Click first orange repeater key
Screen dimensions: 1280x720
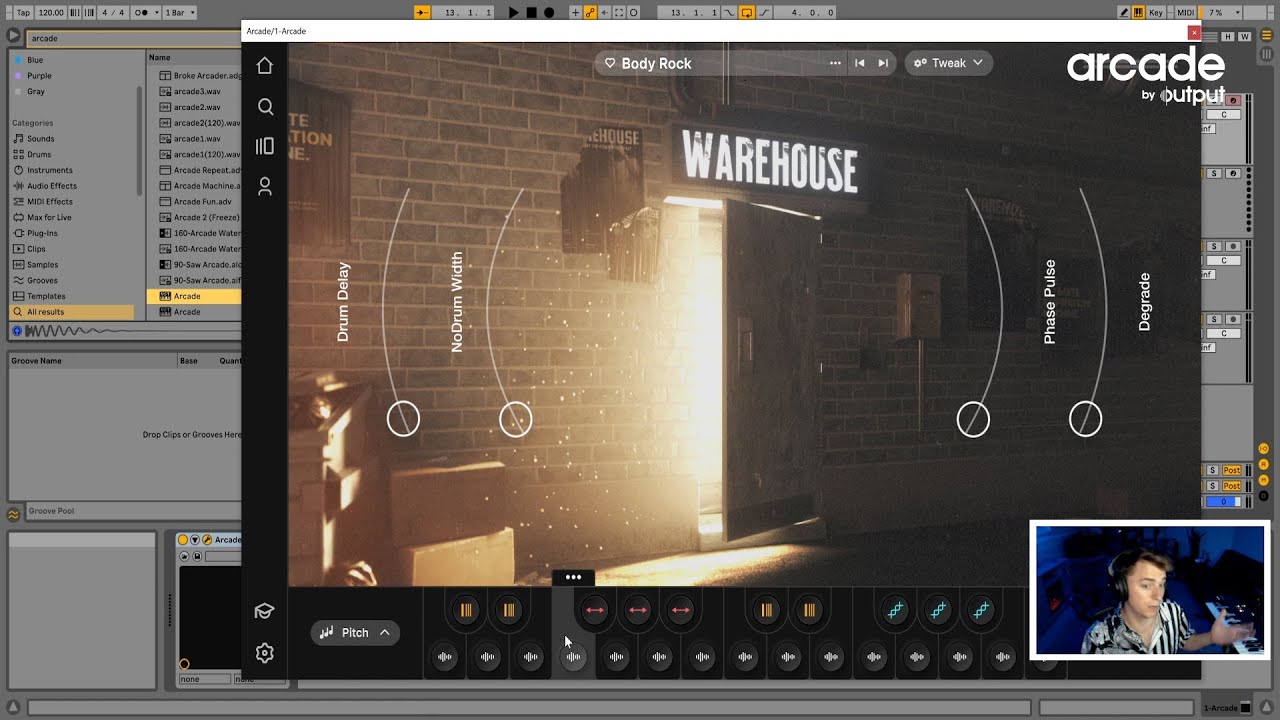point(466,610)
